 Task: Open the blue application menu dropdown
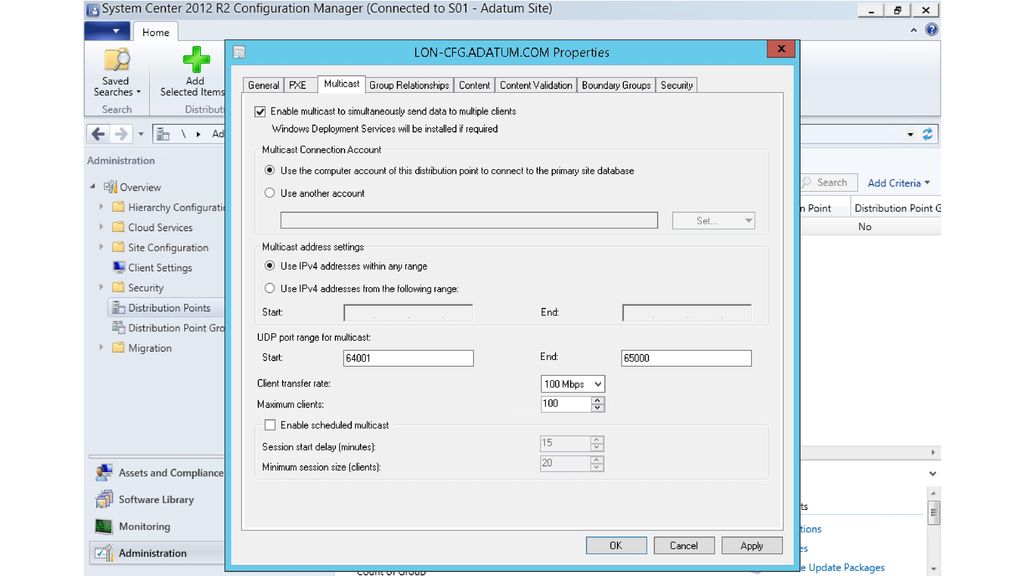107,31
